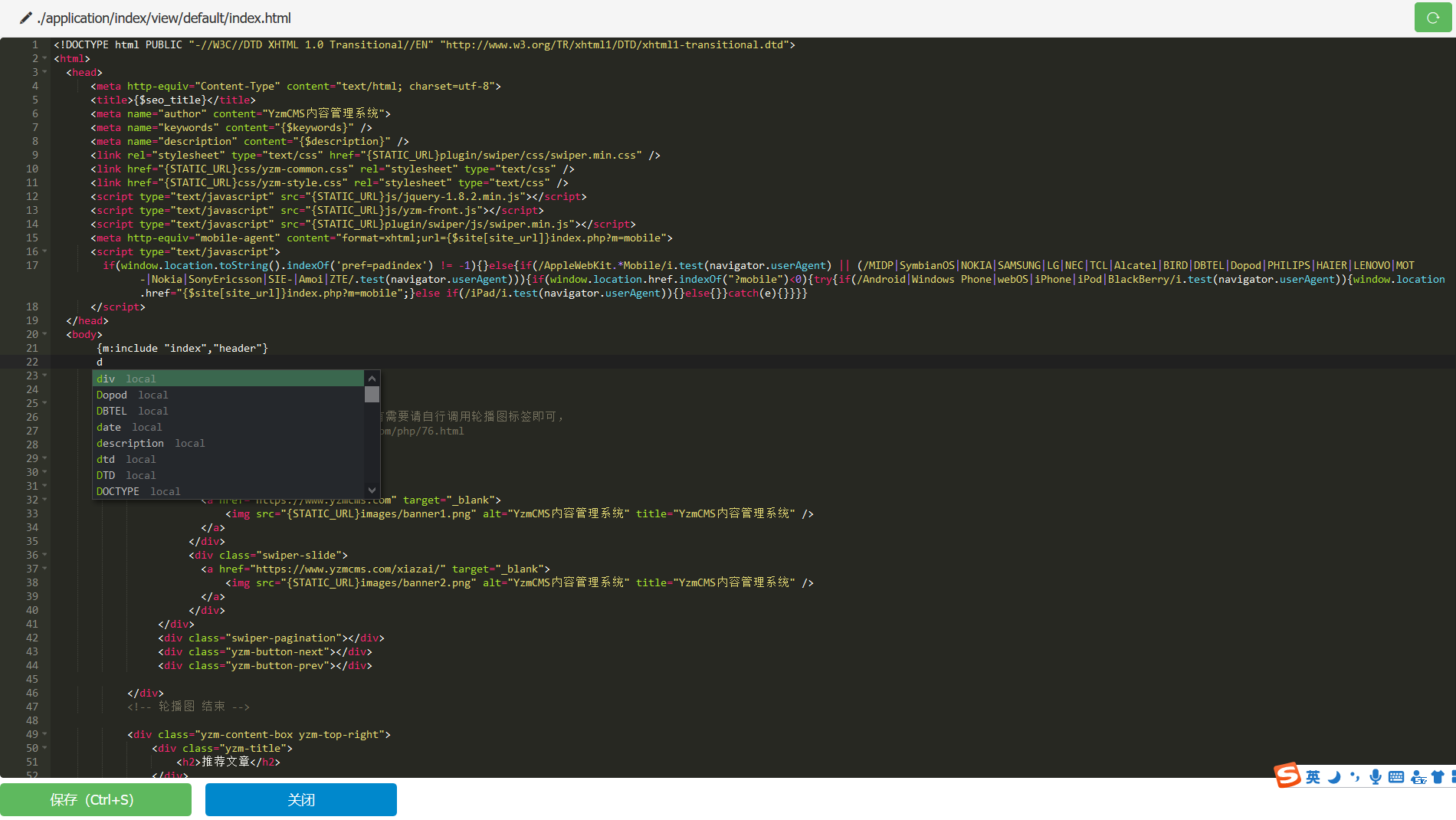Open the Sogou input method logo
The width and height of the screenshot is (1456, 820).
[x=1287, y=776]
